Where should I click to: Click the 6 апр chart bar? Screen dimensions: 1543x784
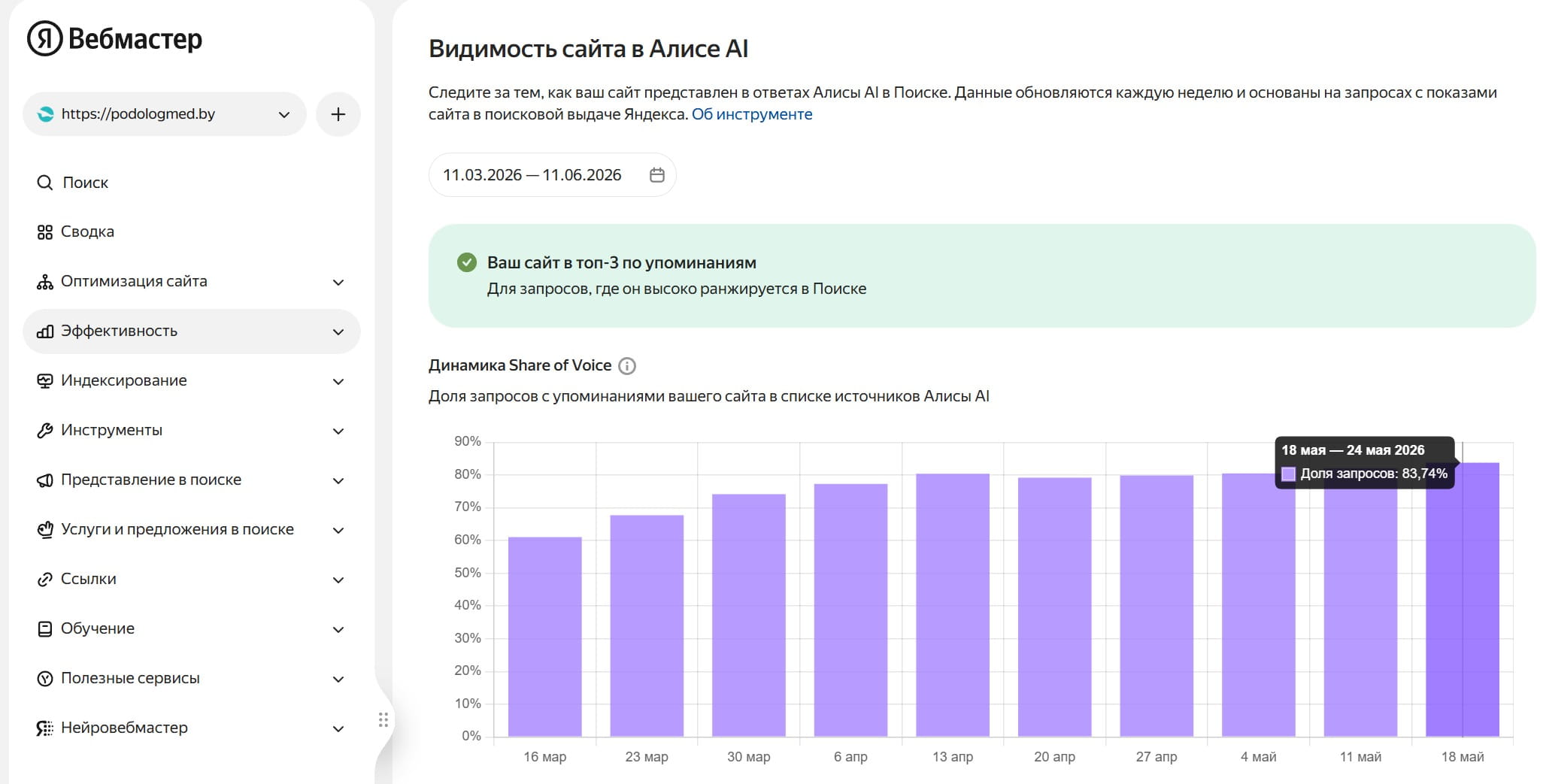[850, 610]
